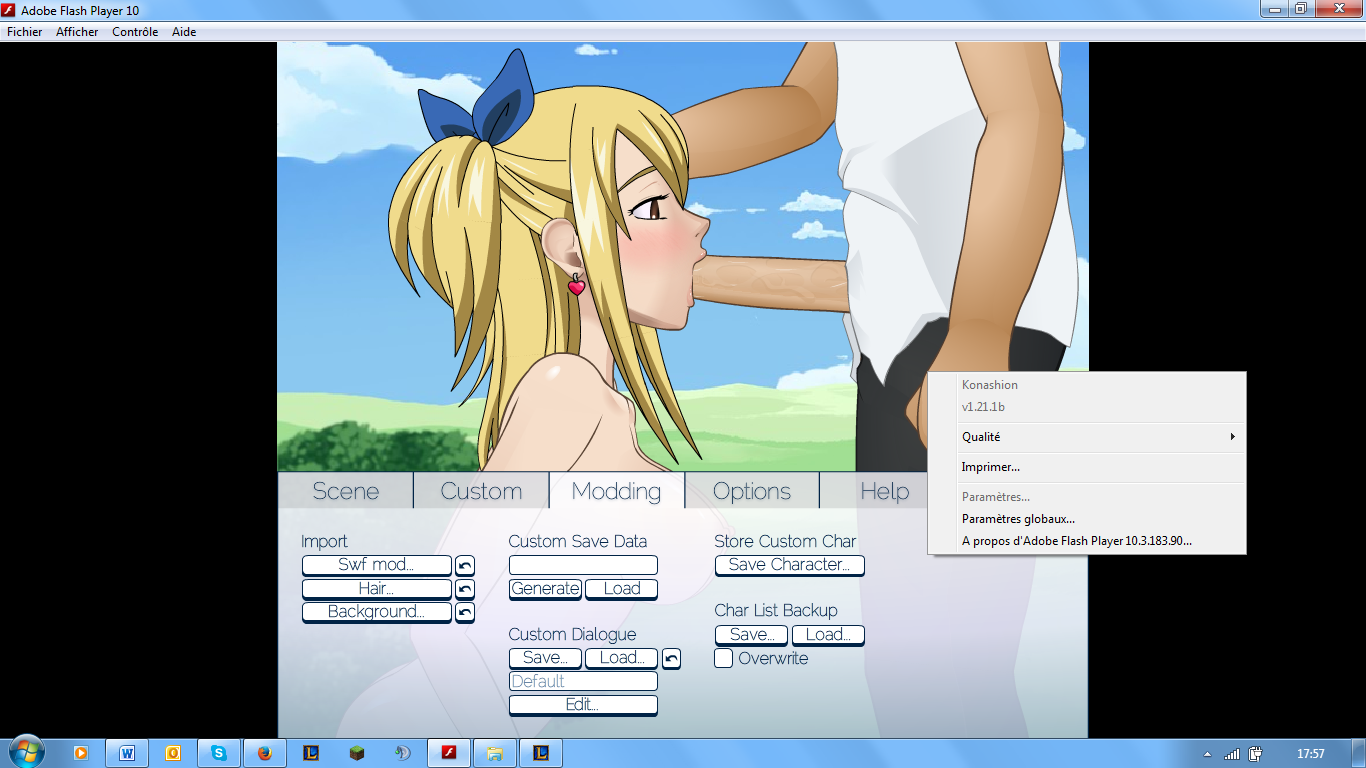Open the Contrôle menu

point(135,32)
